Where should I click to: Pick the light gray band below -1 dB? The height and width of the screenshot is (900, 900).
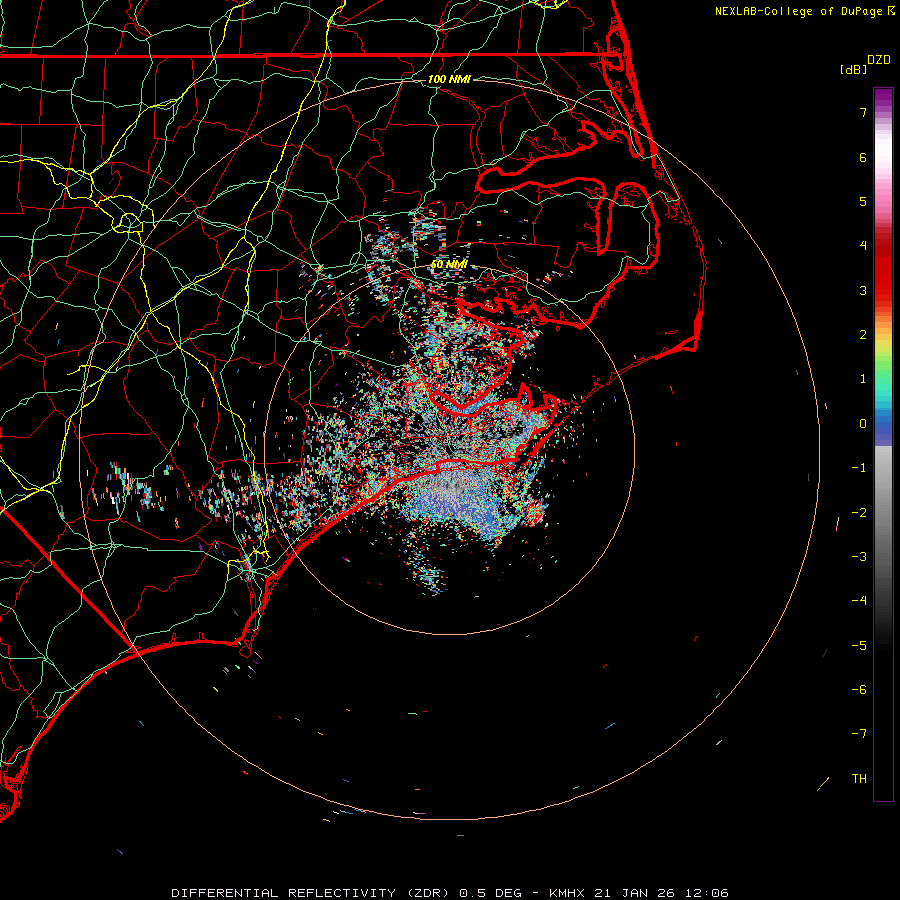[883, 475]
